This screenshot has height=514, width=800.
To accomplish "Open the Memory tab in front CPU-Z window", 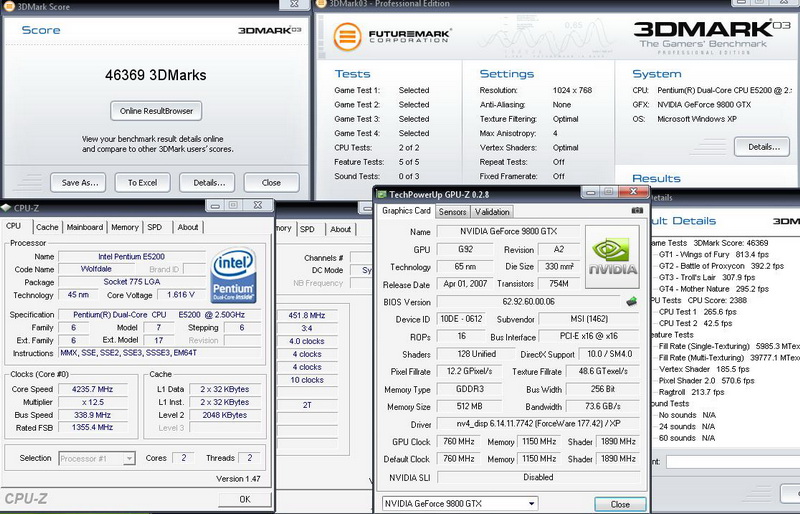I will point(125,227).
